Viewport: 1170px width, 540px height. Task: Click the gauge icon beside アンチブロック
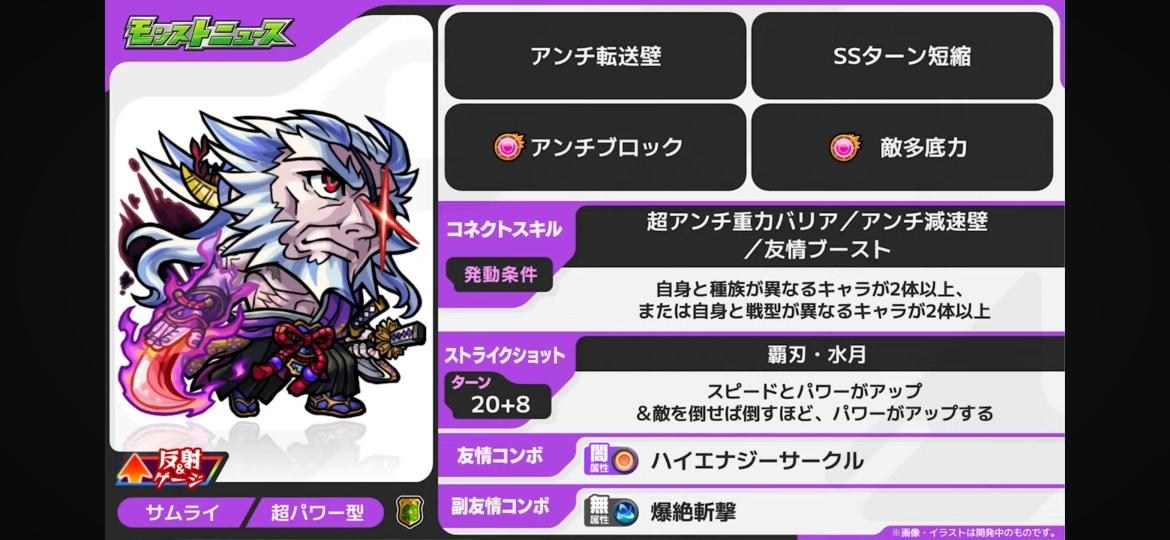tap(510, 147)
